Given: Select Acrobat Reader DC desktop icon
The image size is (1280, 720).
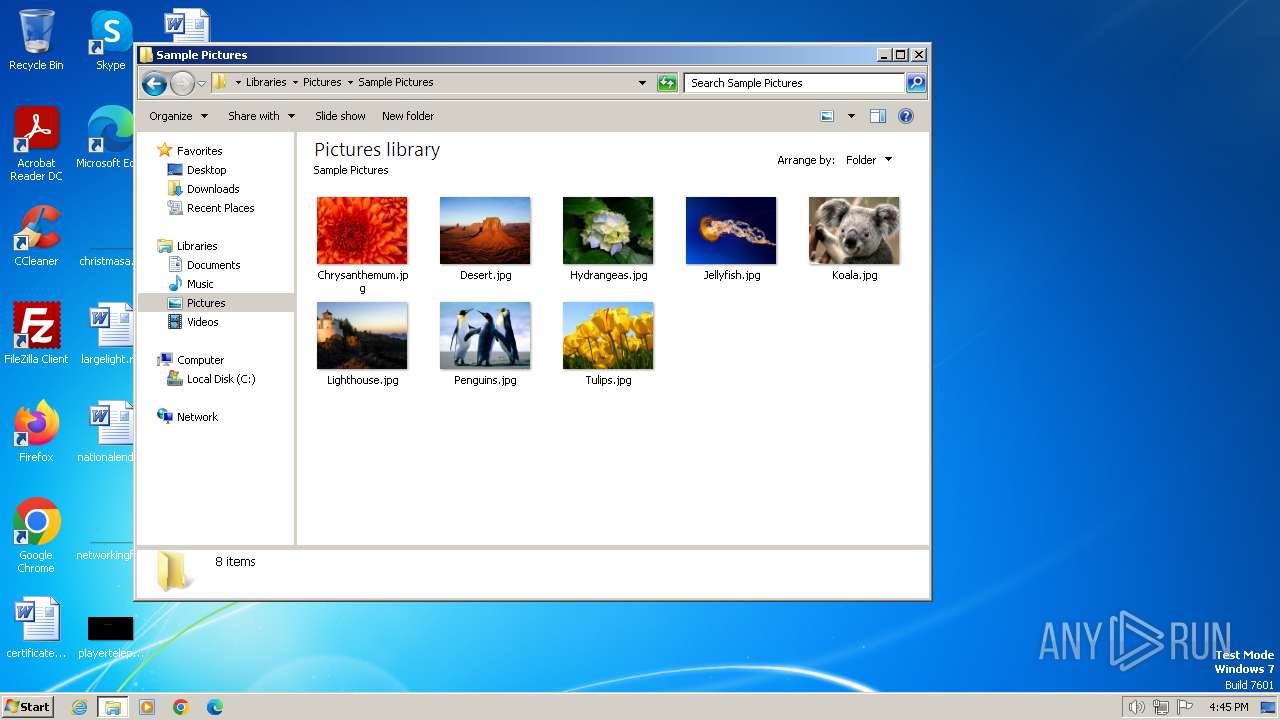Looking at the screenshot, I should click(36, 144).
